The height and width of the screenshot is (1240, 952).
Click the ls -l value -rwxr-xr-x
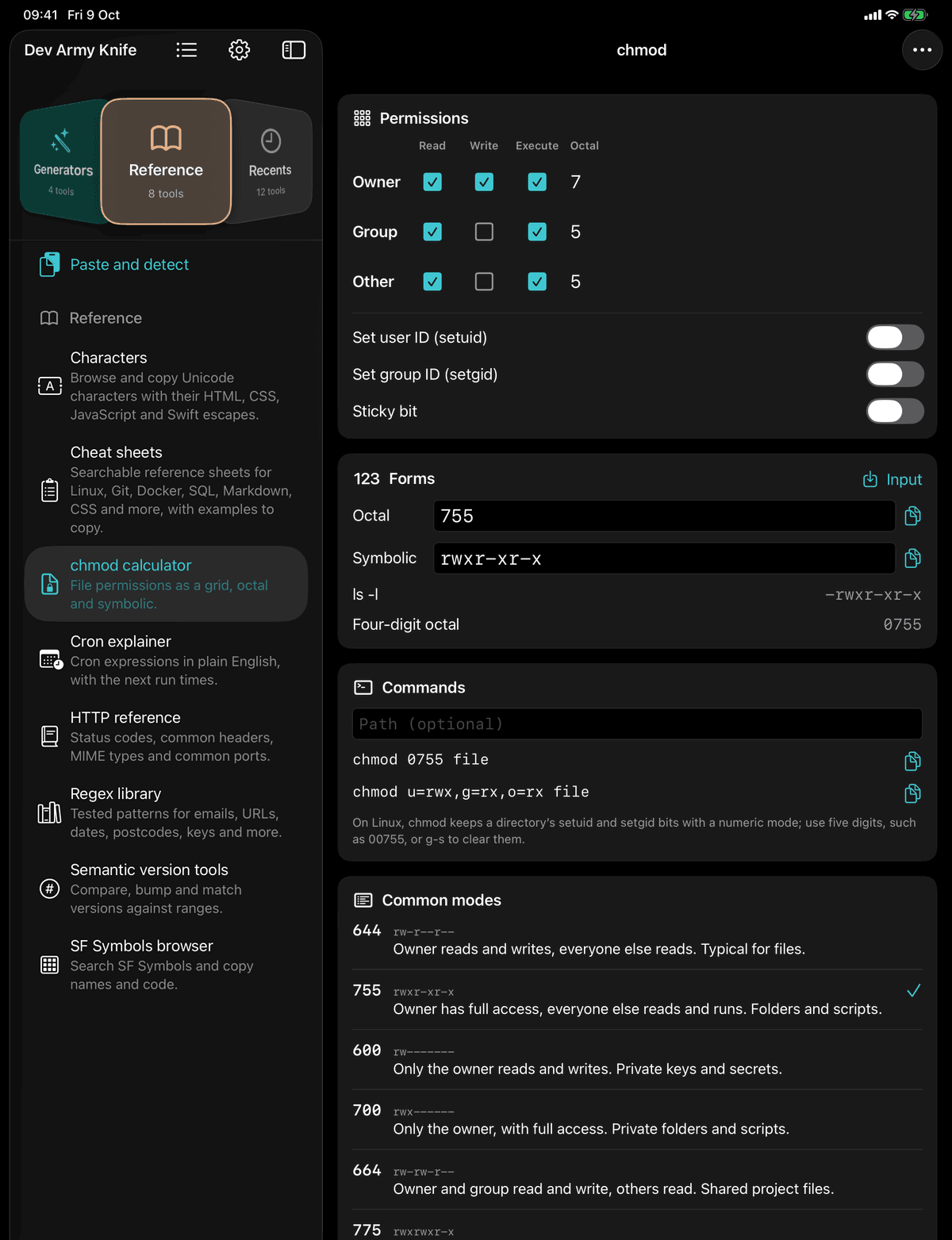[873, 595]
